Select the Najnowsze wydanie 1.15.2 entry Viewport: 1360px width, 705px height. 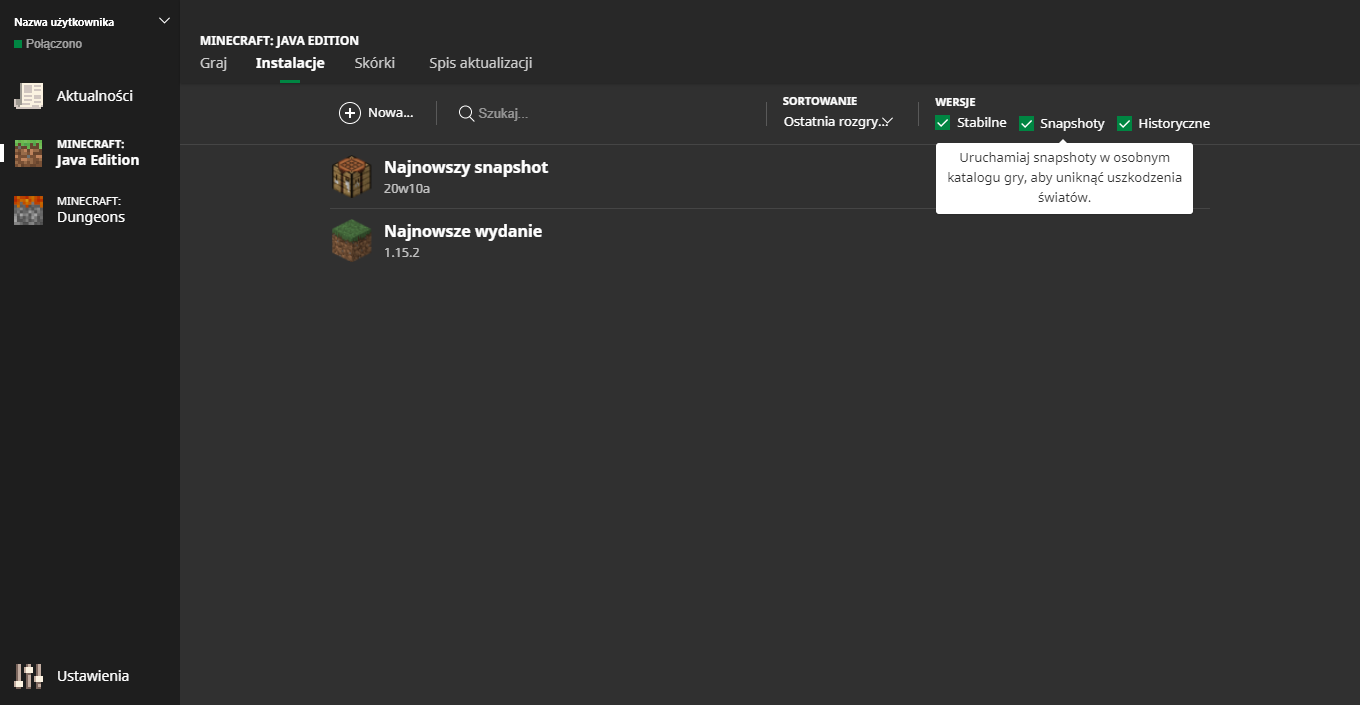[x=463, y=232]
